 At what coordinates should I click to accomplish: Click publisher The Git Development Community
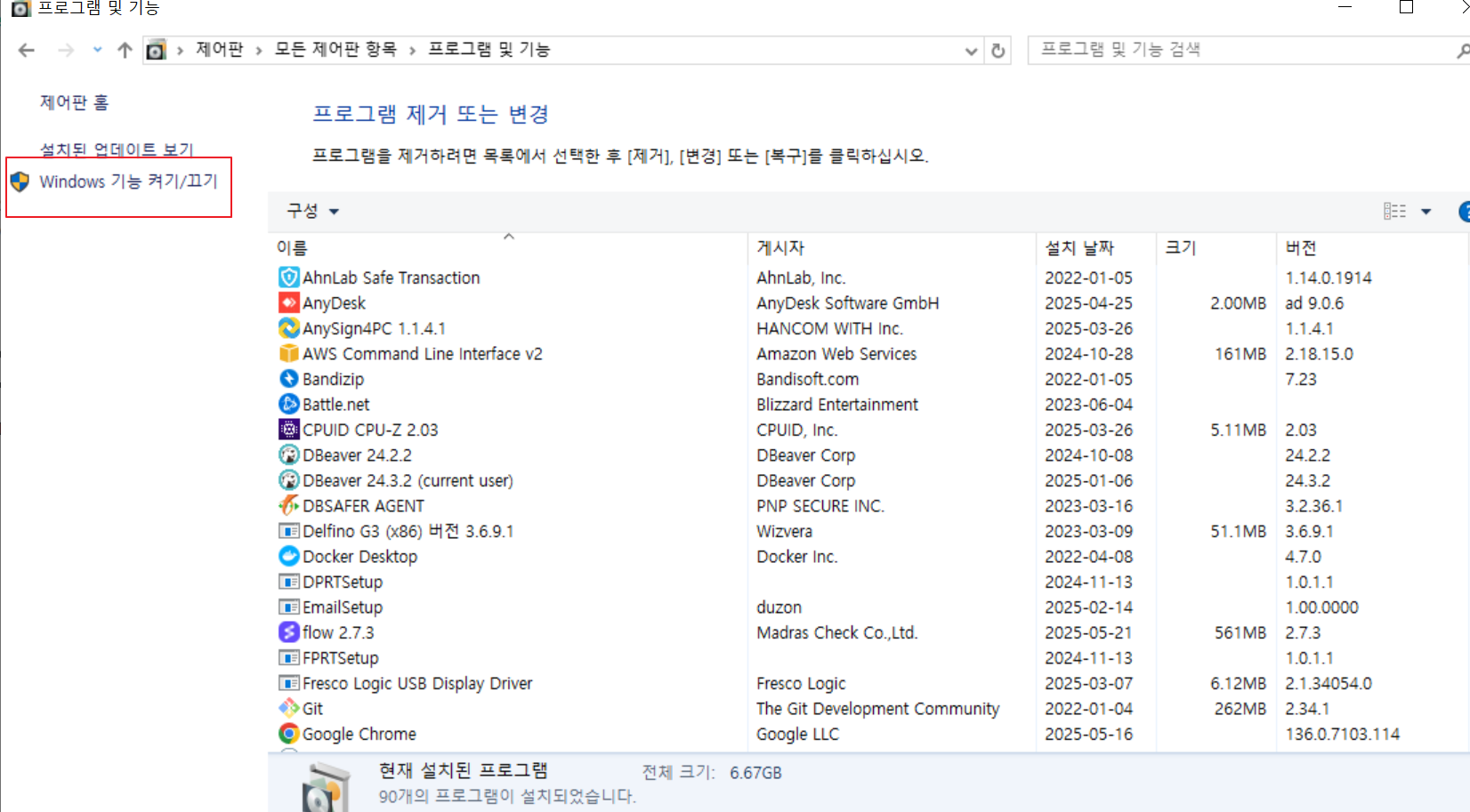pyautogui.click(x=878, y=709)
